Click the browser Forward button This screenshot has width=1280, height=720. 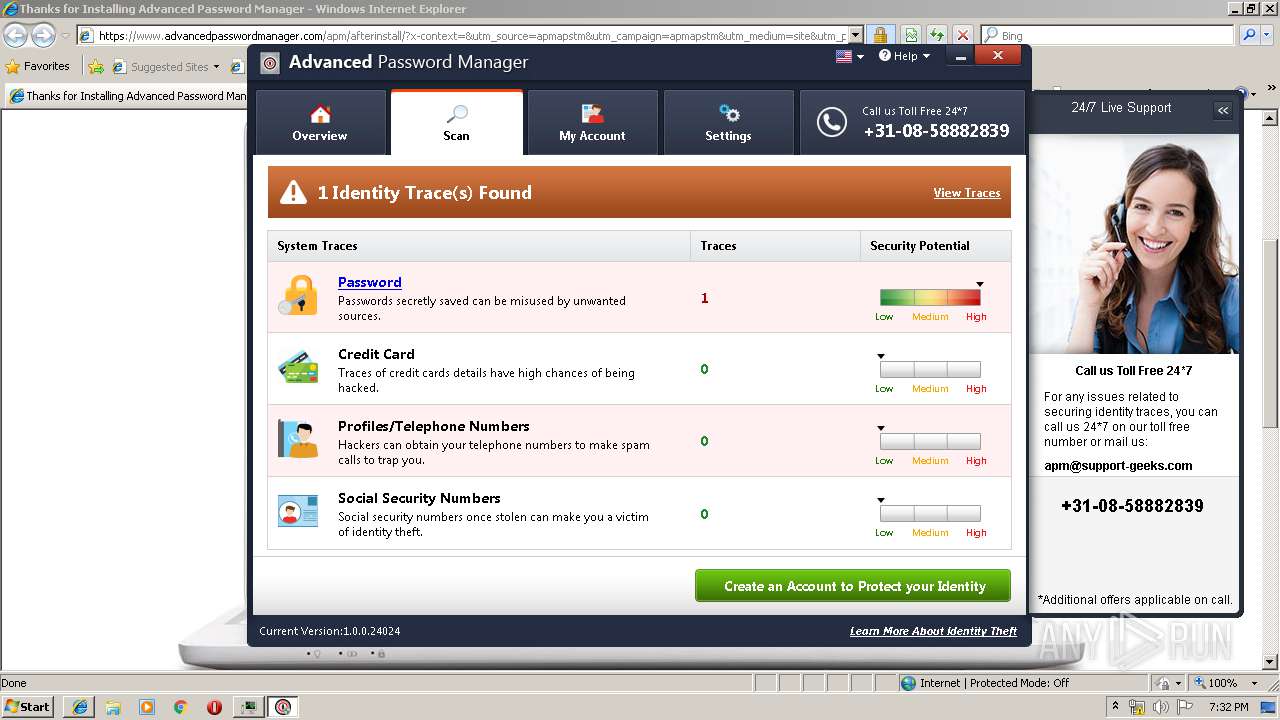43,35
